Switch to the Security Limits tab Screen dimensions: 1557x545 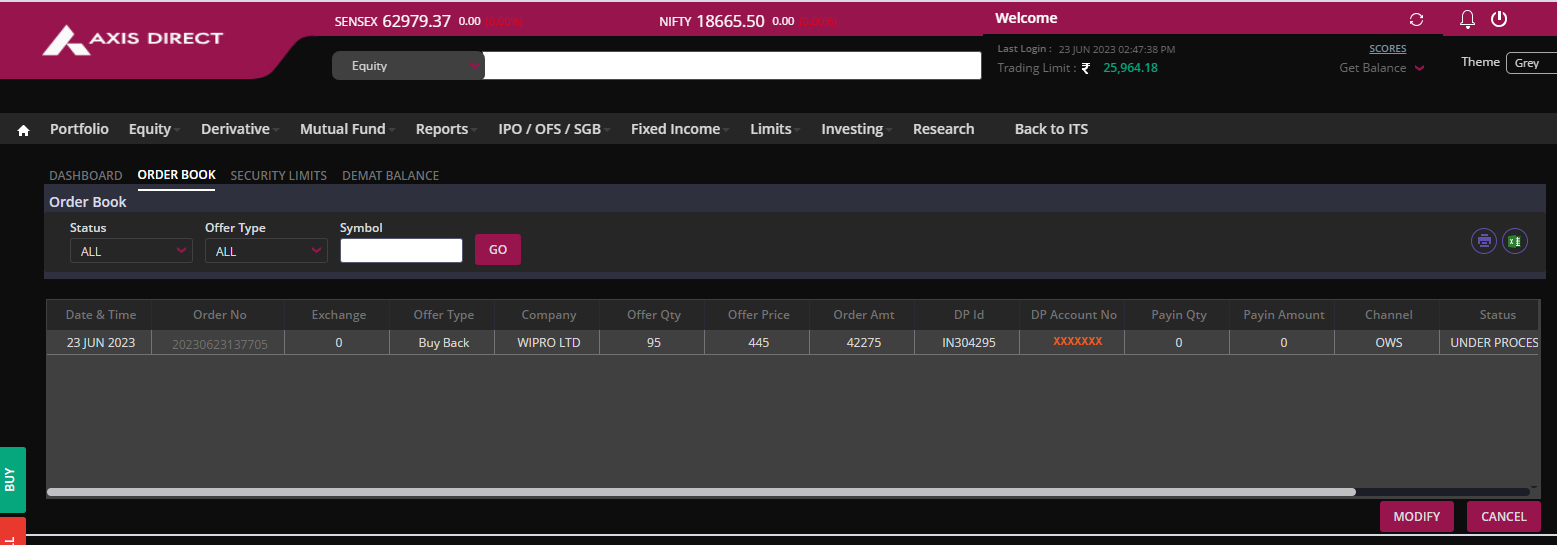pyautogui.click(x=278, y=176)
